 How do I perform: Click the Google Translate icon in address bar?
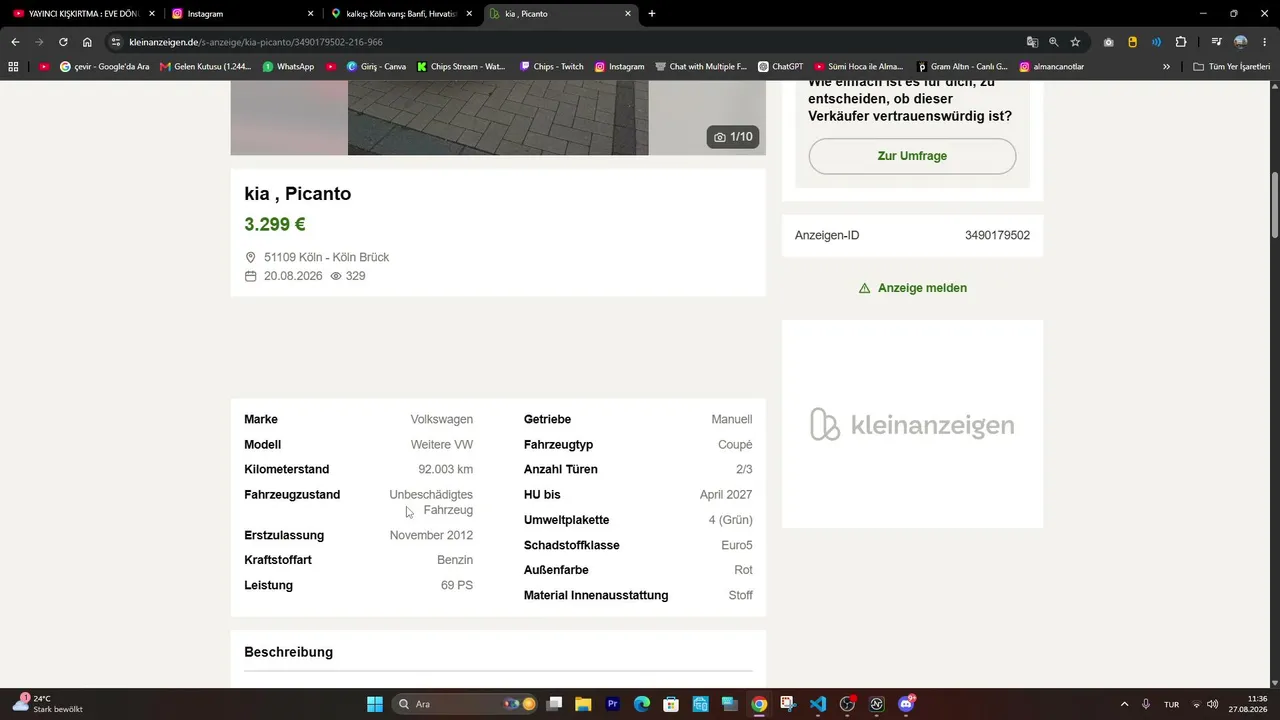pos(1032,42)
